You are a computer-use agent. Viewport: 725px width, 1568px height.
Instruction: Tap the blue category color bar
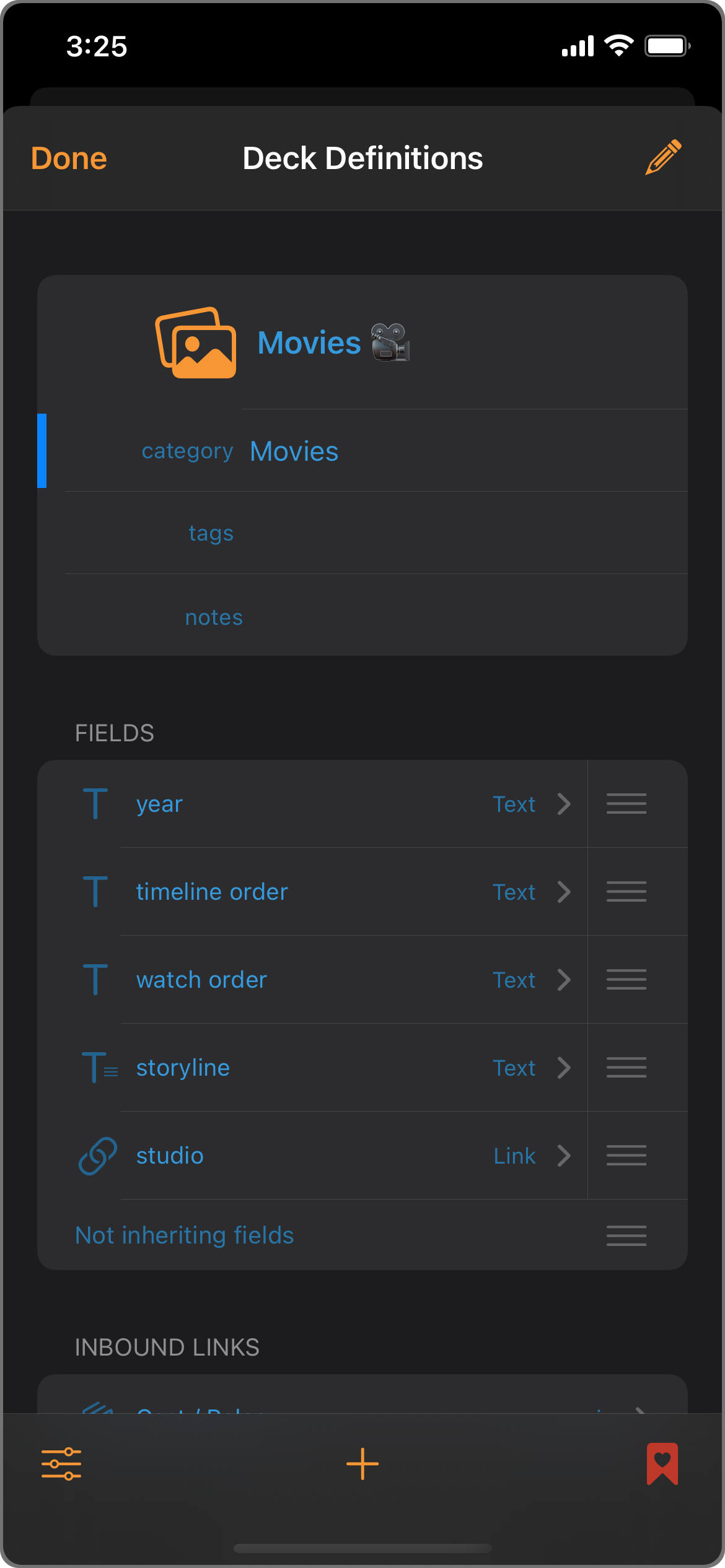tap(42, 451)
